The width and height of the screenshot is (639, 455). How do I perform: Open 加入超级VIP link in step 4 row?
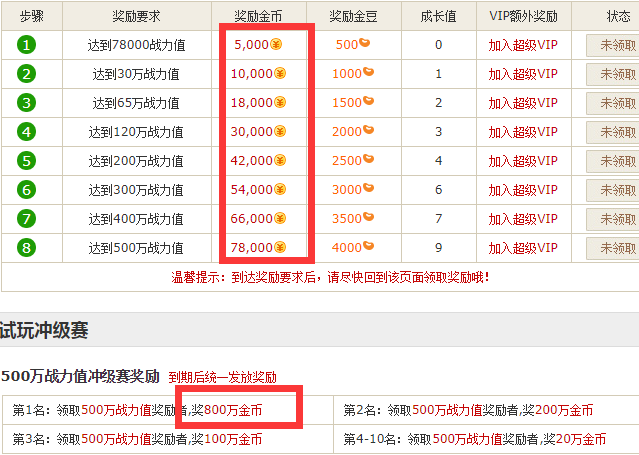523,132
